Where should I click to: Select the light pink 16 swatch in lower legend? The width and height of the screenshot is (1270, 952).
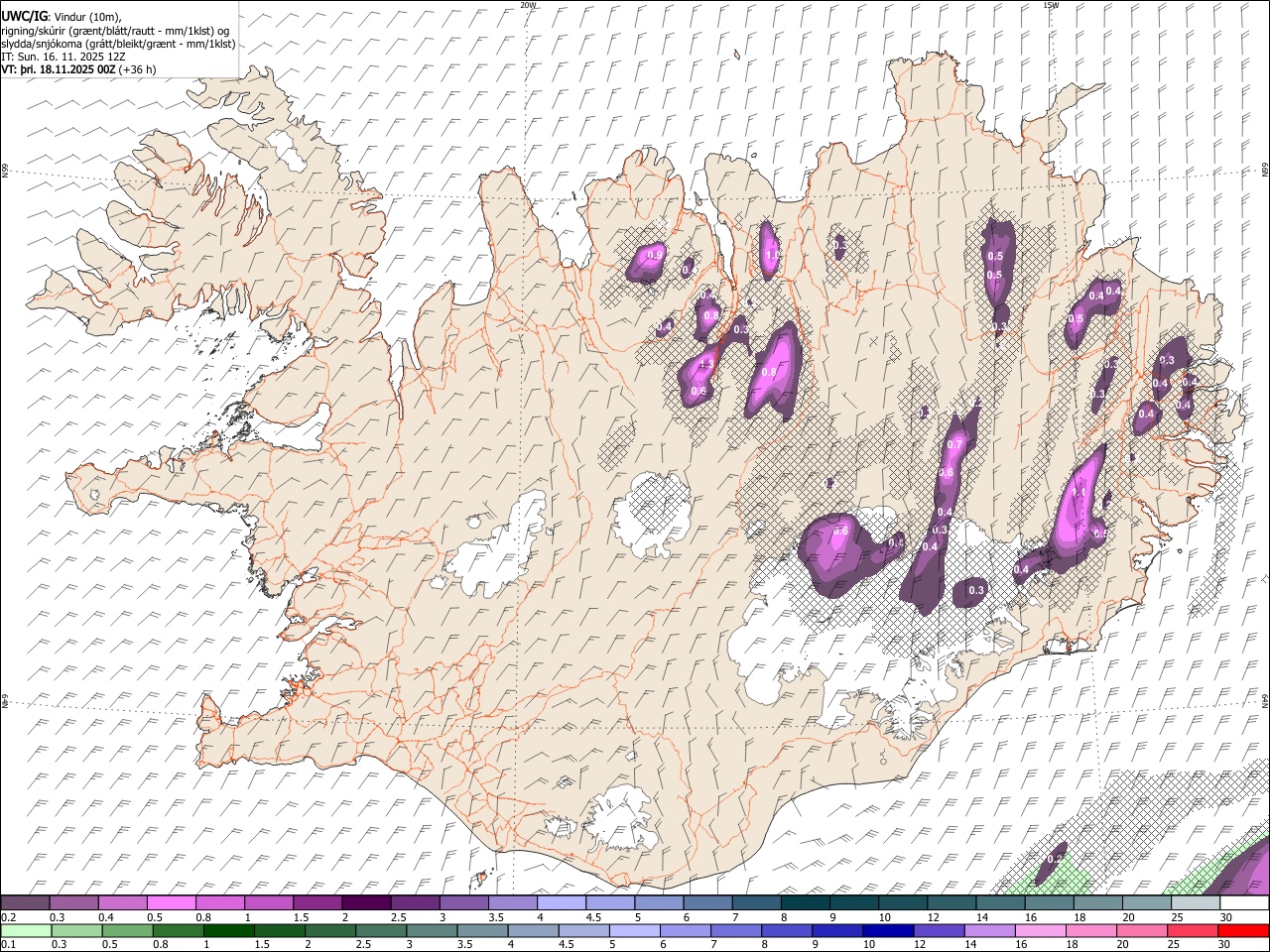click(x=1041, y=930)
